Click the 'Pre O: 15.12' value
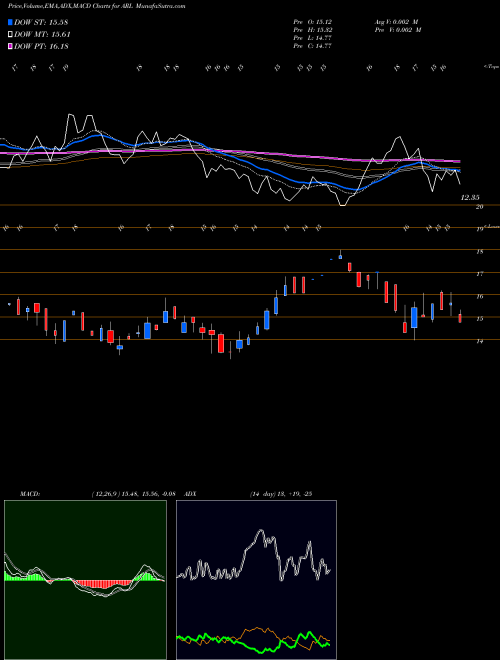Viewport: 500px width, 660px height. [313, 21]
